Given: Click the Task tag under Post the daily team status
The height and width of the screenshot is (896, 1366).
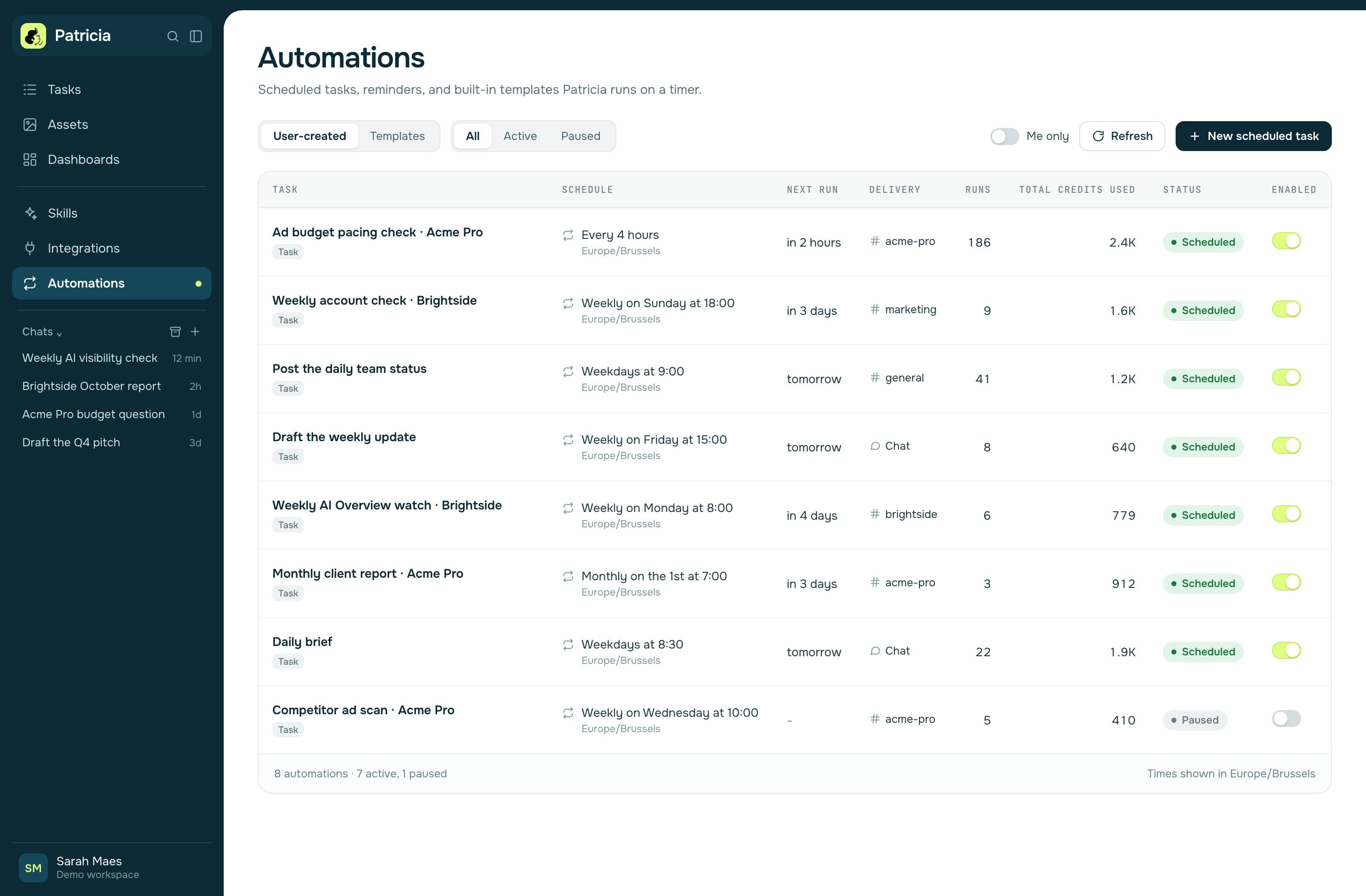Looking at the screenshot, I should coord(288,388).
